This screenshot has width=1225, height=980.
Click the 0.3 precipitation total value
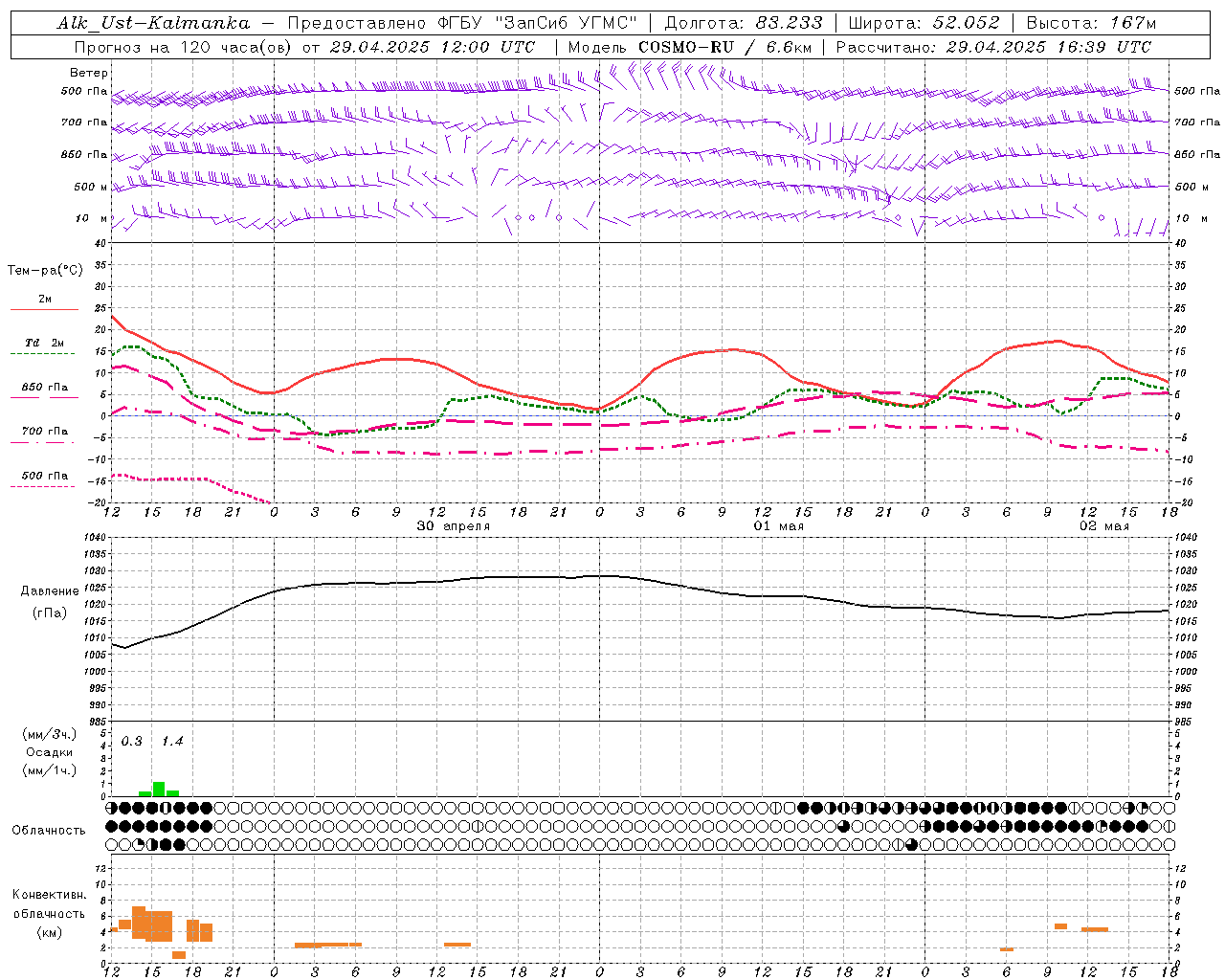(x=132, y=742)
